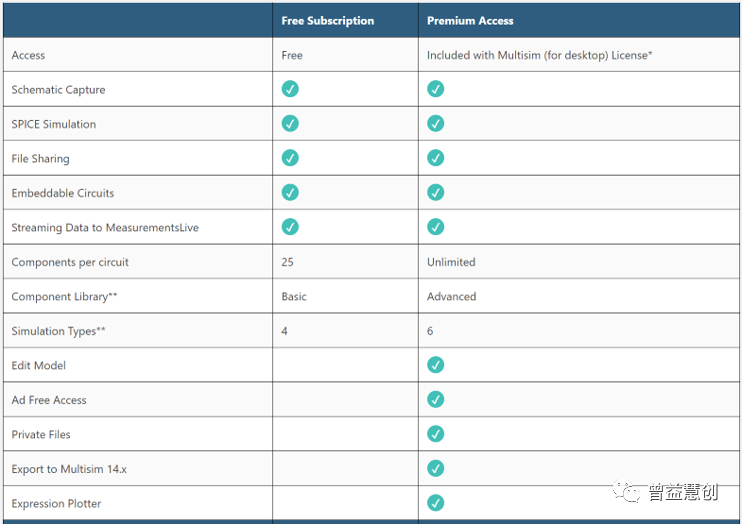
Task: Click the WeChat watermark logo
Action: tap(626, 491)
